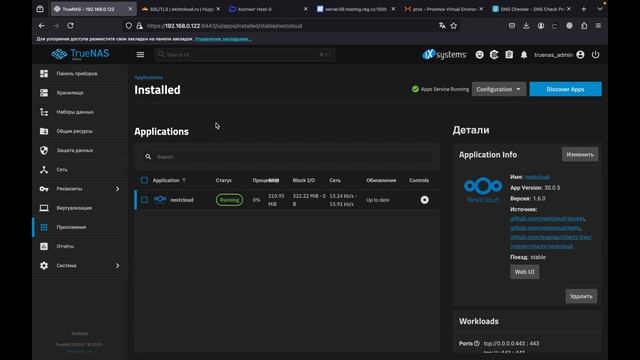Click the iXsystems logo
Screen dimensions: 640x360
coord(444,55)
